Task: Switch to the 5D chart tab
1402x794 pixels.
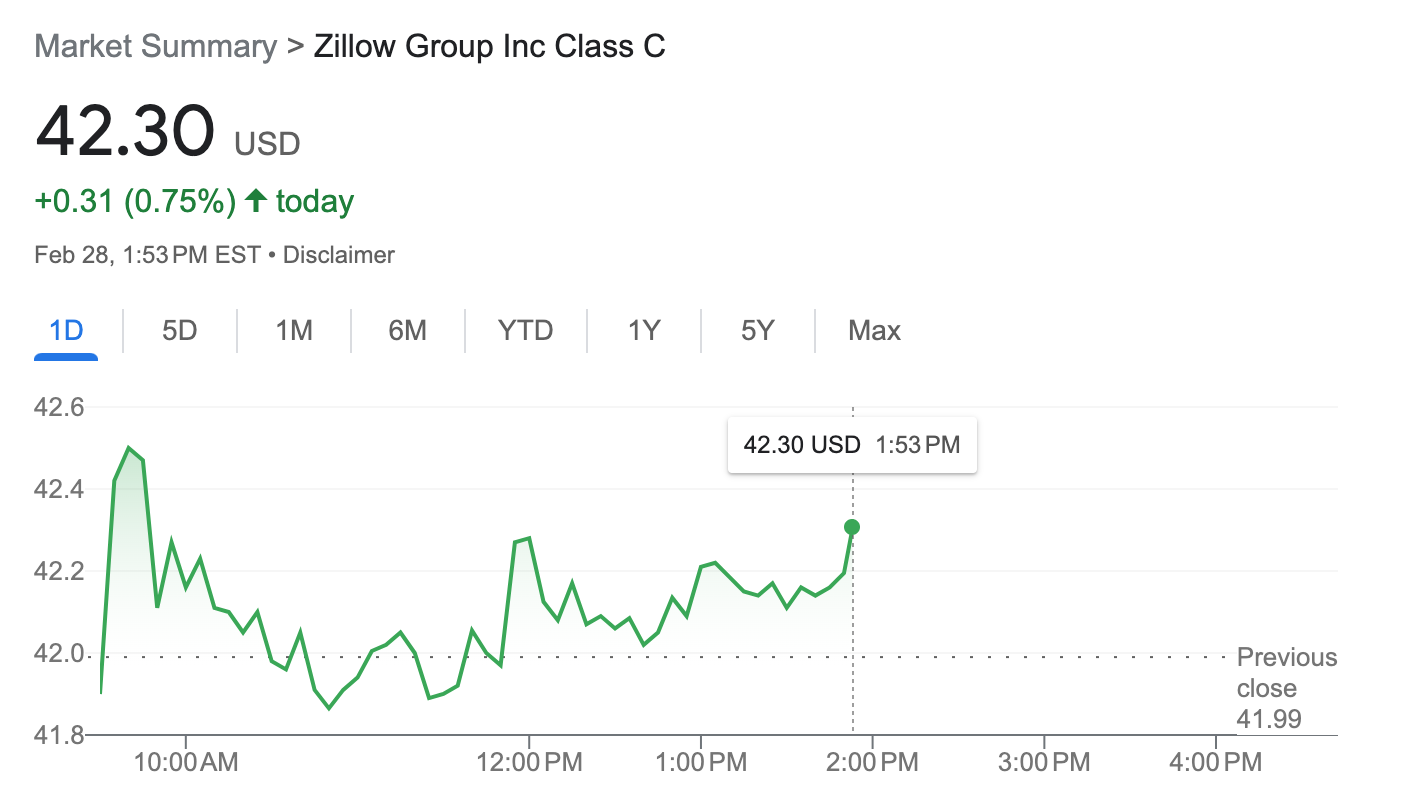Action: pyautogui.click(x=180, y=330)
